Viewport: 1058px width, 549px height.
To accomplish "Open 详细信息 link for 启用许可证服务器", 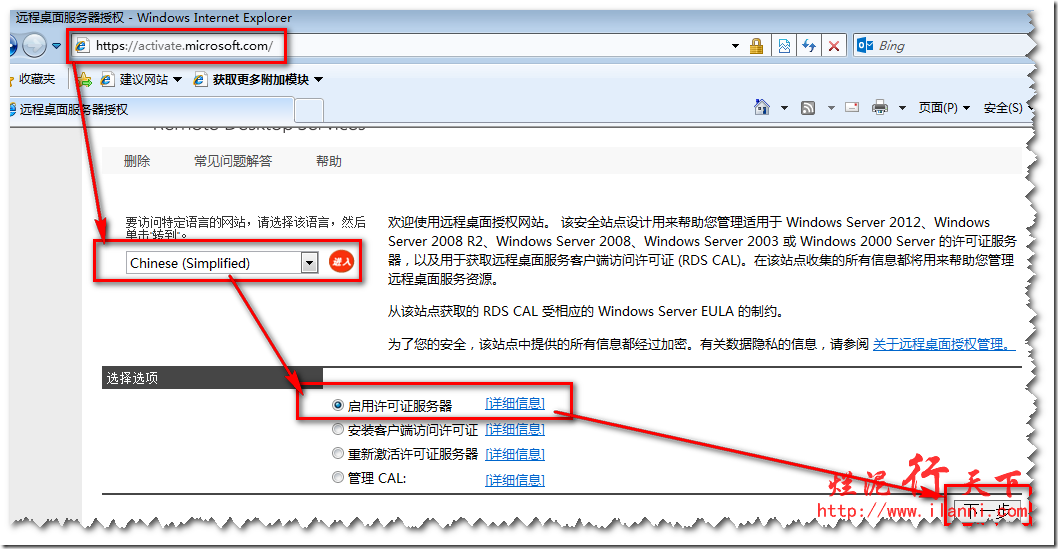I will 515,403.
